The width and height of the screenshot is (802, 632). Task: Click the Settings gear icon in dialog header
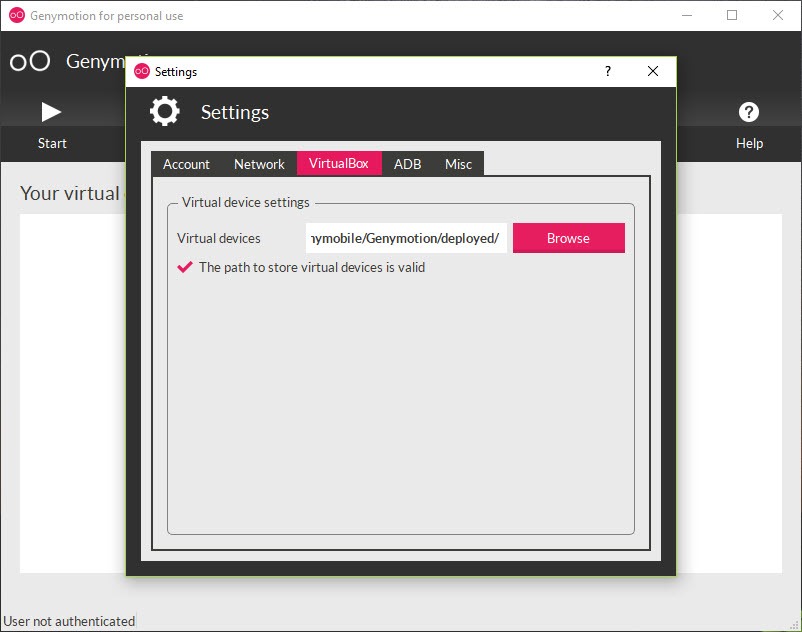(x=165, y=111)
